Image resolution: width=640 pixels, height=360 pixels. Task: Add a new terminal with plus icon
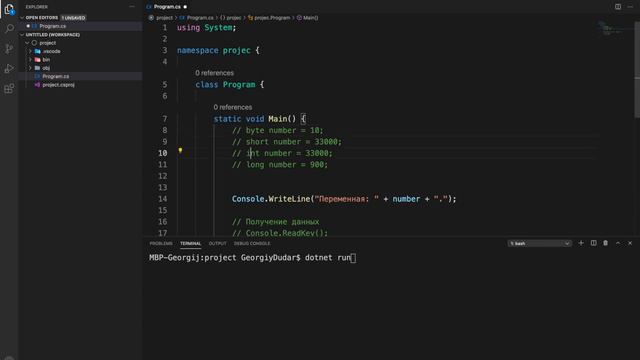click(581, 243)
